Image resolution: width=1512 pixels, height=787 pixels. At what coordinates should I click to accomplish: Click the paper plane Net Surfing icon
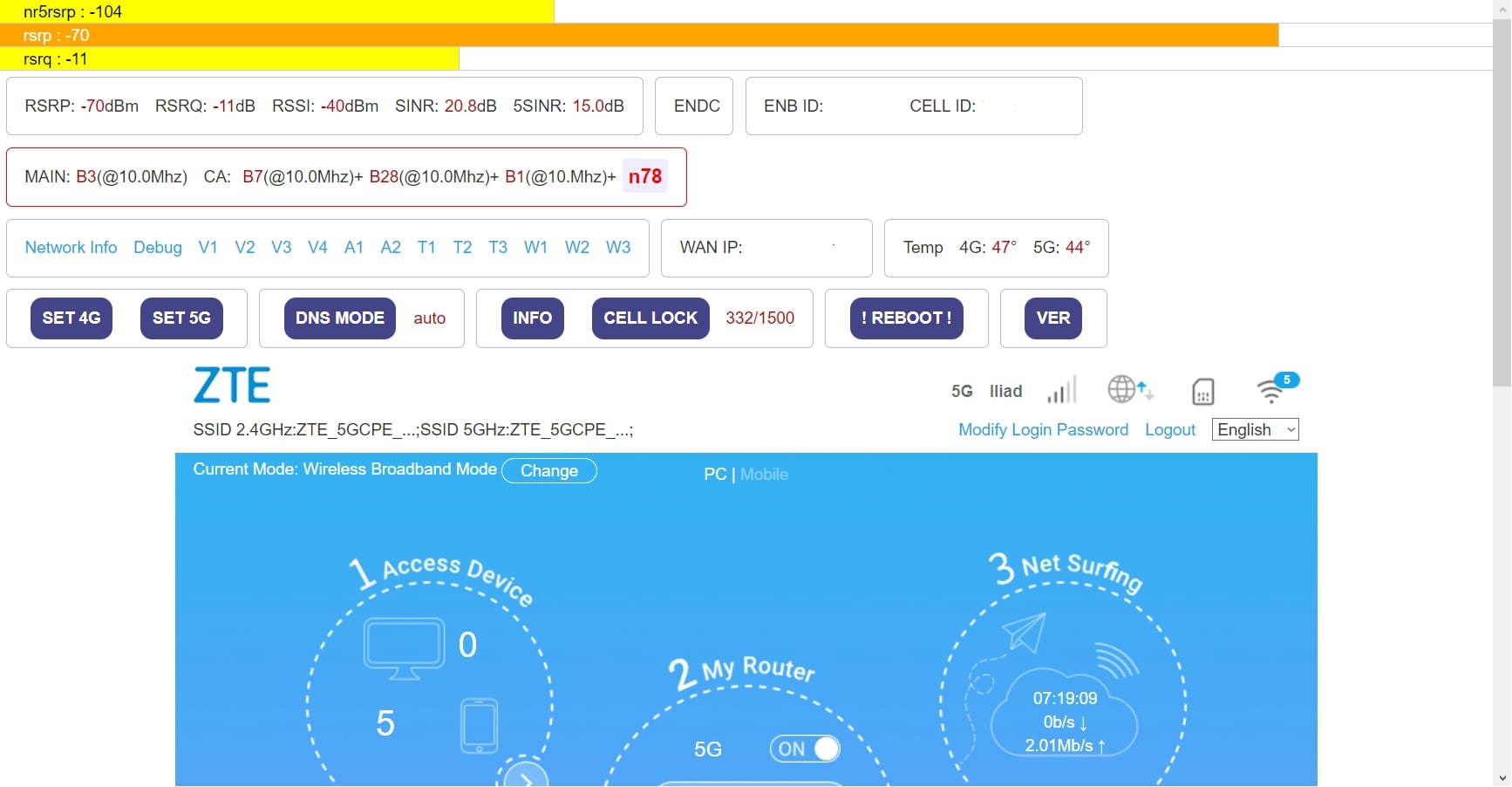(x=1024, y=632)
